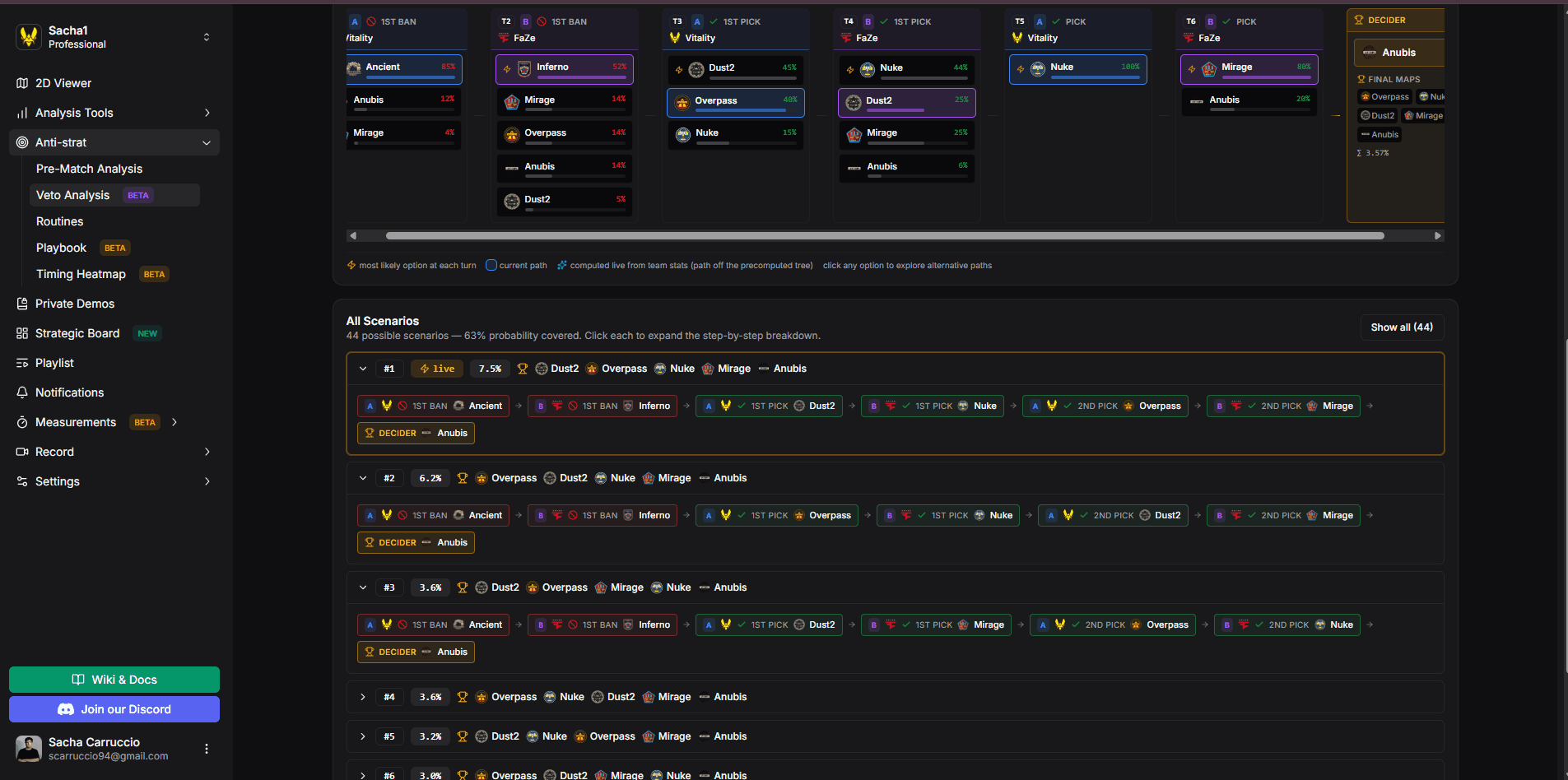Go to Timing Heatmap
Screen dimensions: 1568x780
click(81, 274)
